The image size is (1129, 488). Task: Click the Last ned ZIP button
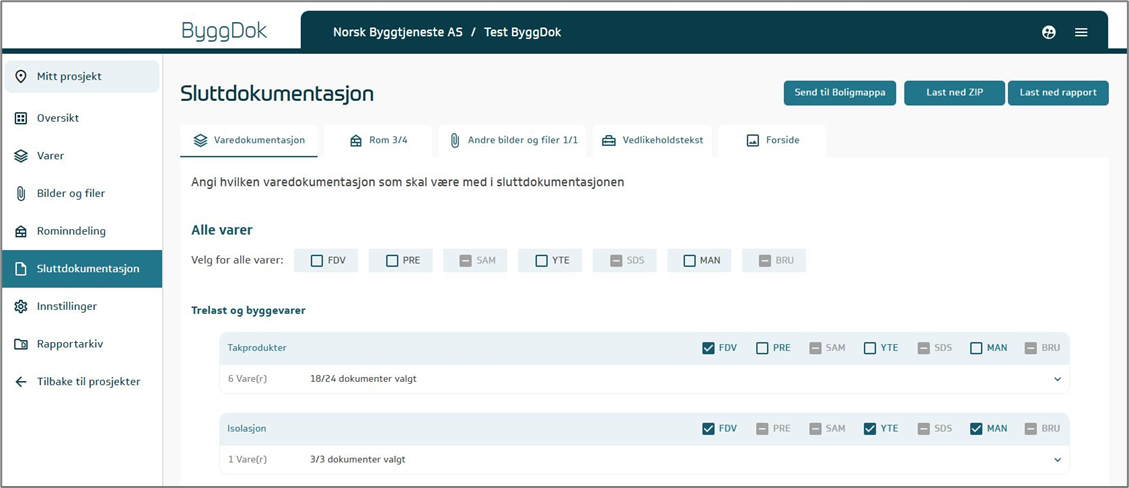[954, 93]
